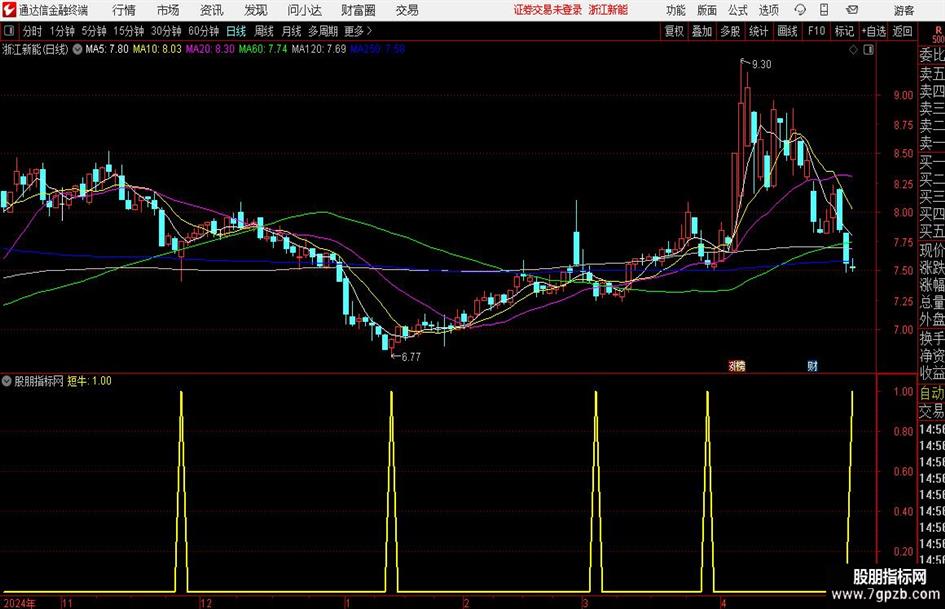The width and height of the screenshot is (945, 609).
Task: Click the 9.00 price axis label
Action: coord(903,95)
